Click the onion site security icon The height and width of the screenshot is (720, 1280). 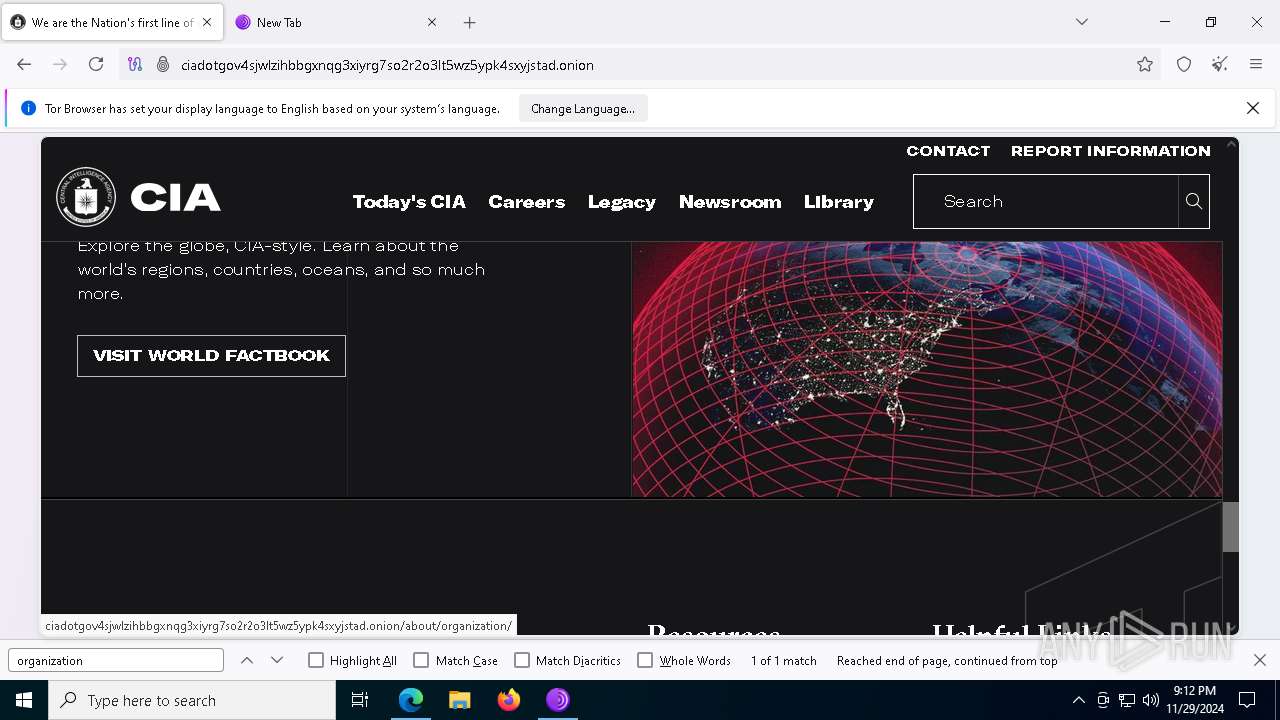point(163,64)
